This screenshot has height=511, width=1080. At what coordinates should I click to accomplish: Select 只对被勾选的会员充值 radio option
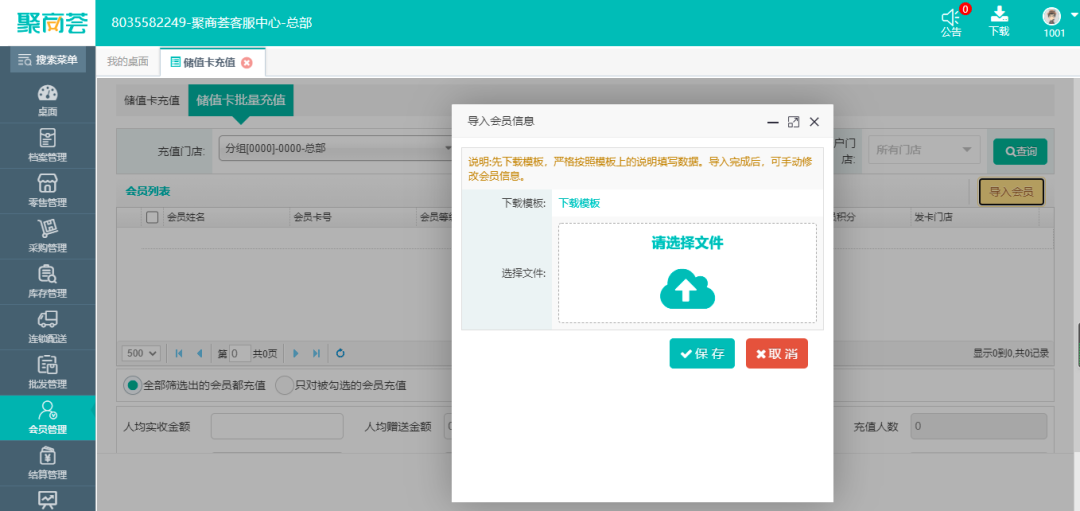(284, 385)
